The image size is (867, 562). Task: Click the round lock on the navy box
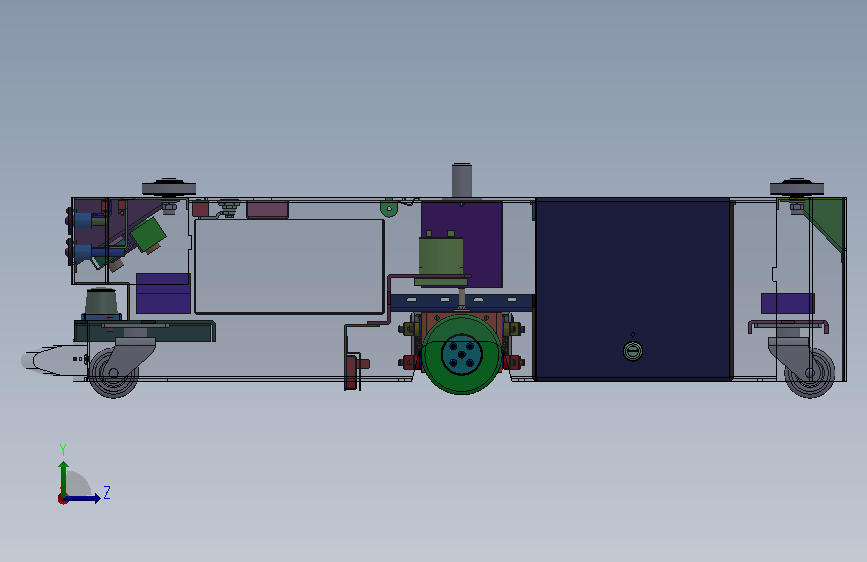[x=633, y=351]
